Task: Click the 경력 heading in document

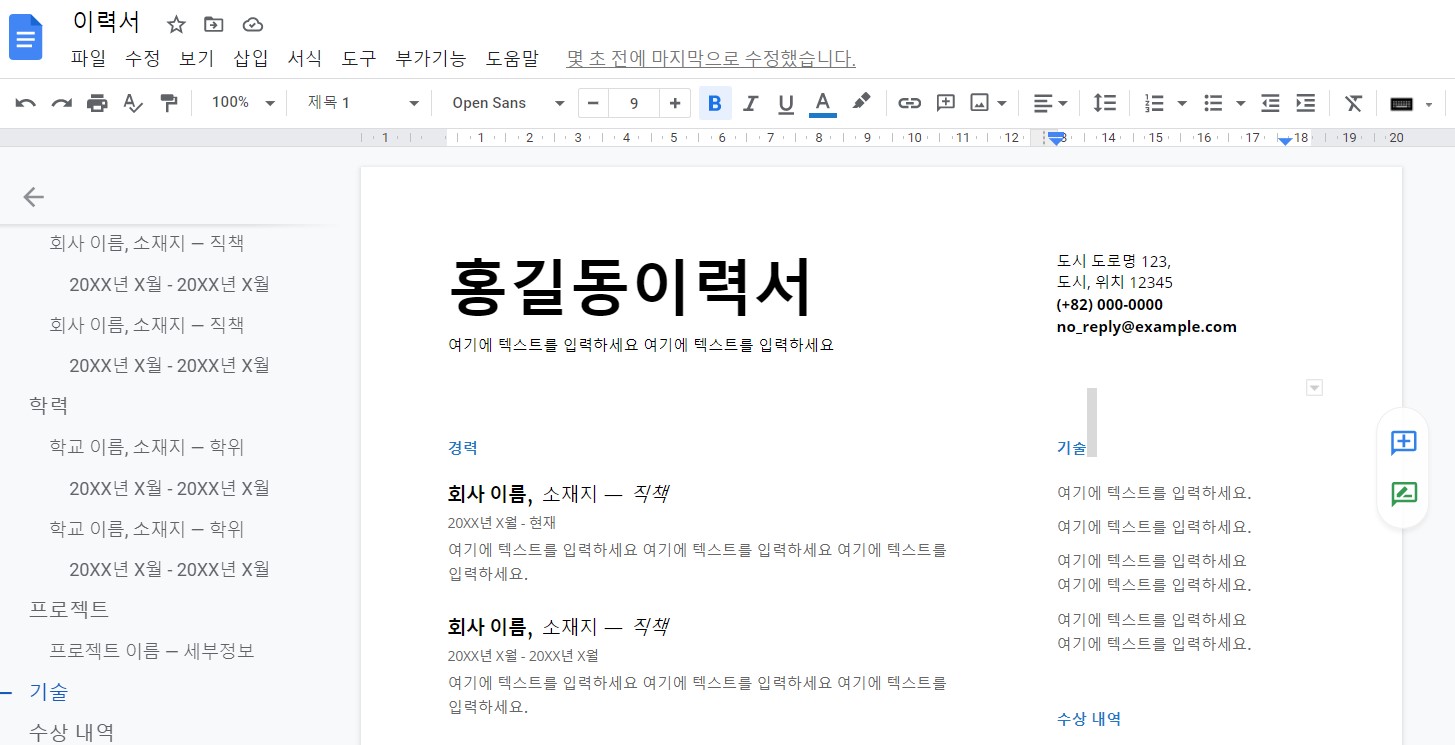Action: click(x=463, y=449)
